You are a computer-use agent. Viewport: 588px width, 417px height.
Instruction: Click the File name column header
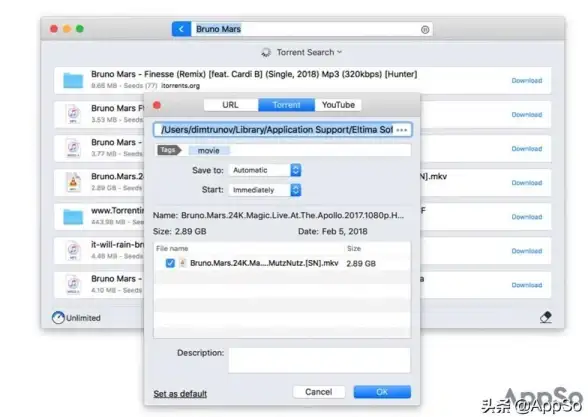tap(172, 249)
